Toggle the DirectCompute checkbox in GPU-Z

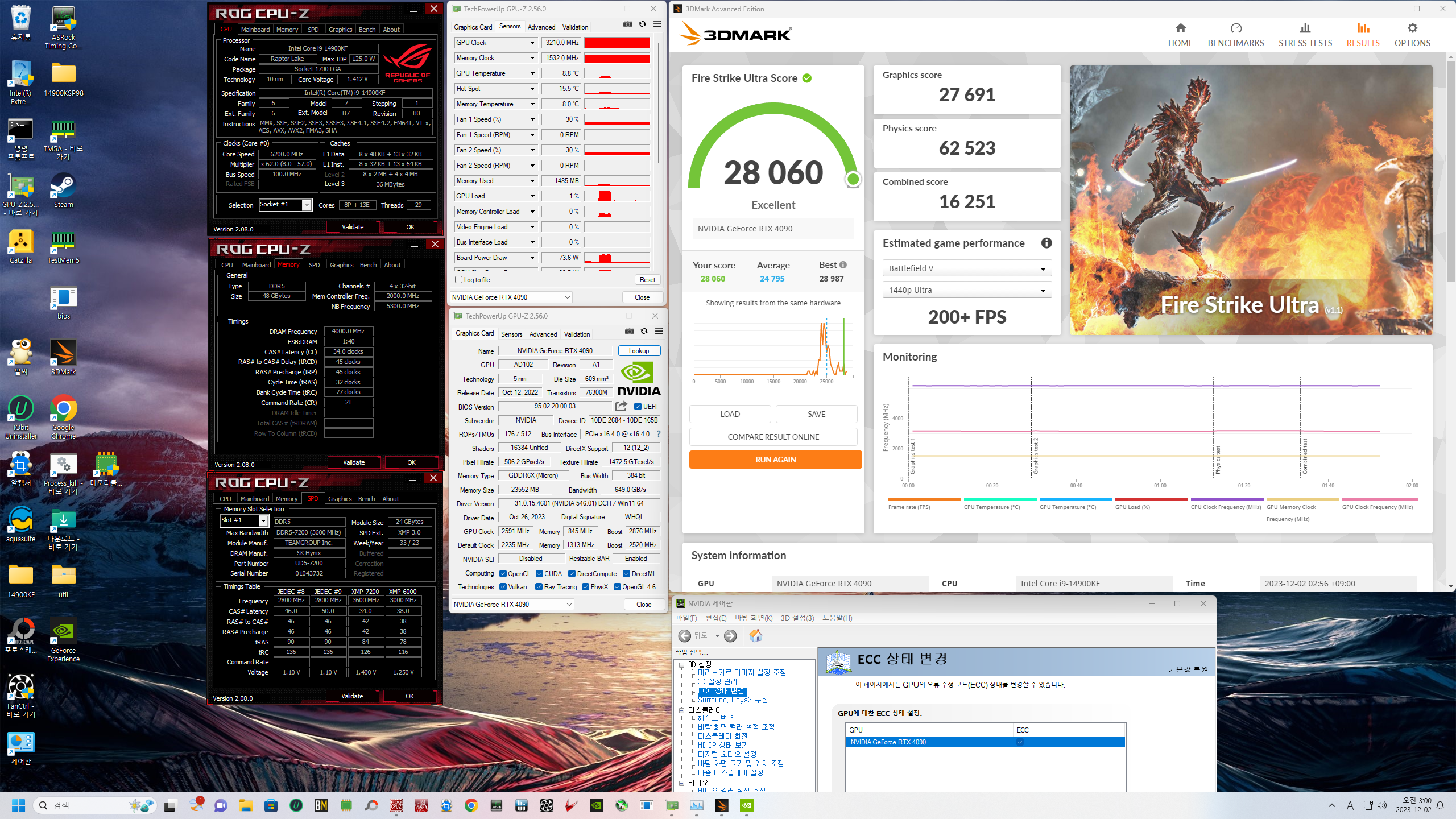(572, 573)
